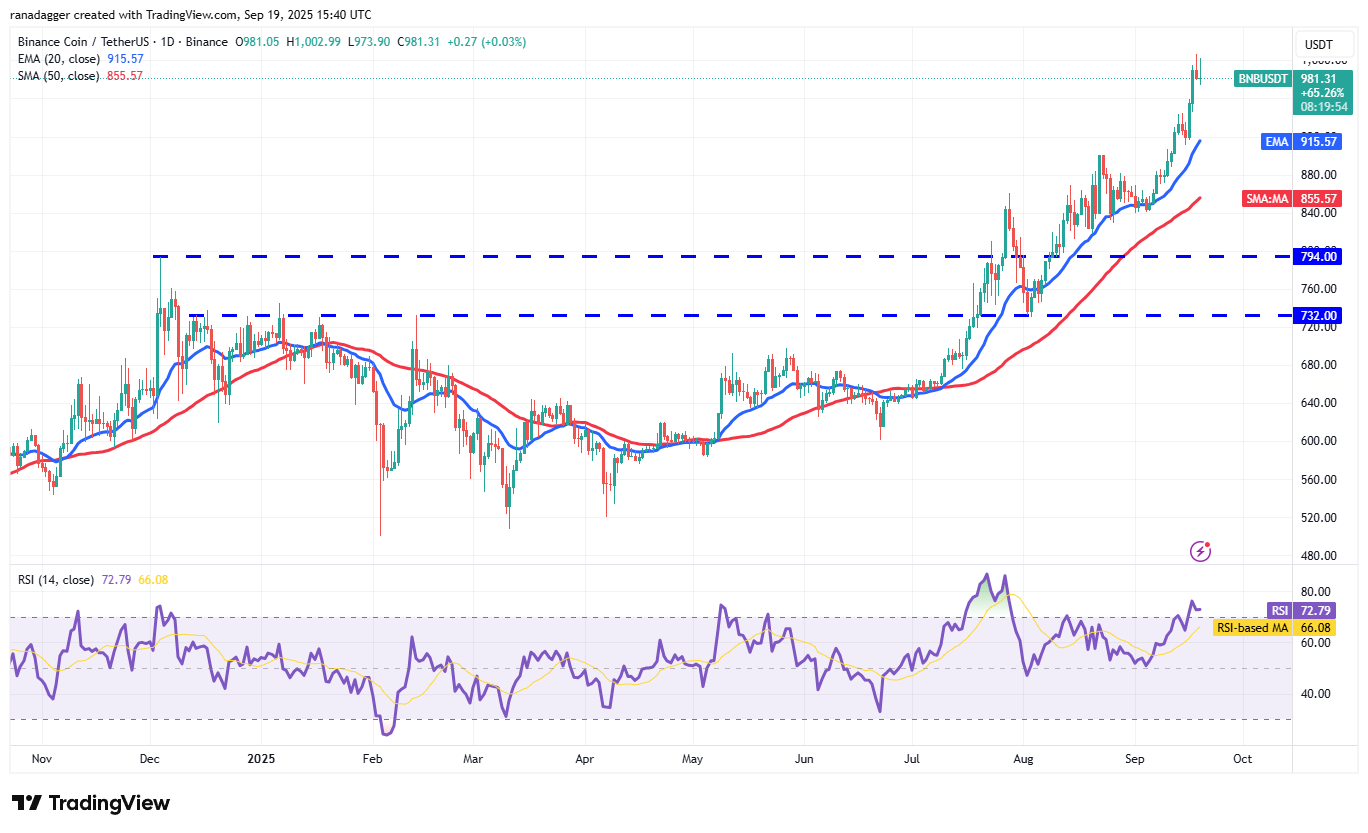Click the 1D timeframe in the chart legend
The width and height of the screenshot is (1368, 833).
click(170, 42)
